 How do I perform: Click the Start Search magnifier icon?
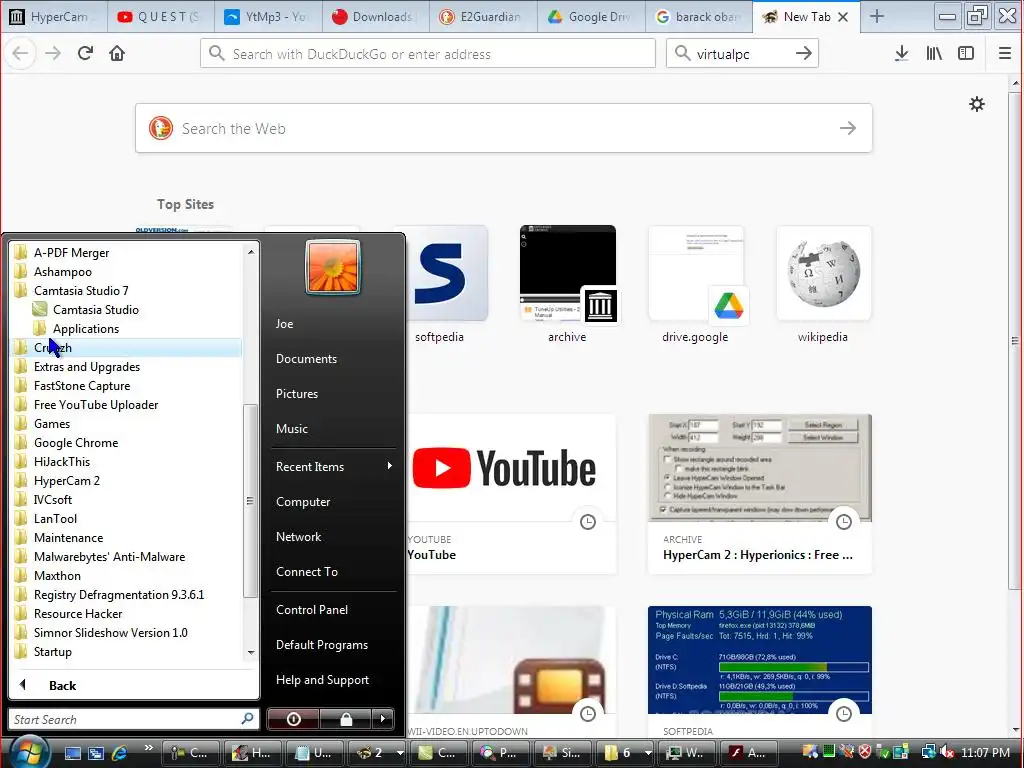pyautogui.click(x=247, y=719)
